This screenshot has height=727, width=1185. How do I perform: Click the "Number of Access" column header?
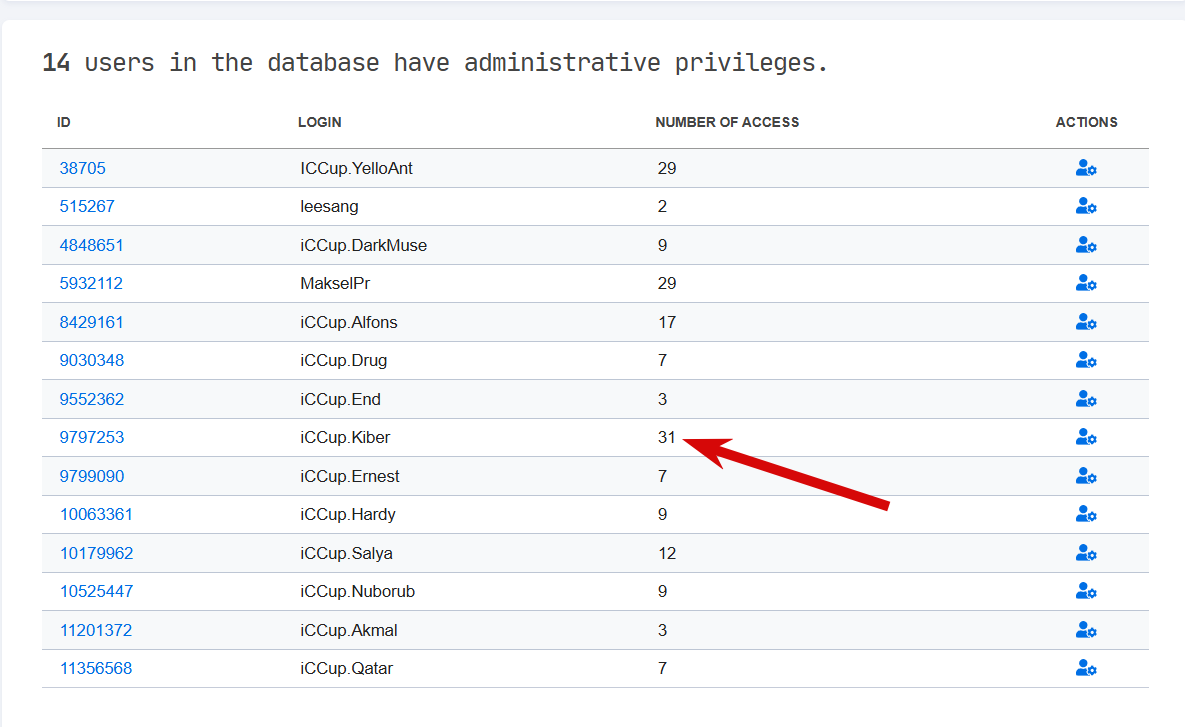(727, 122)
